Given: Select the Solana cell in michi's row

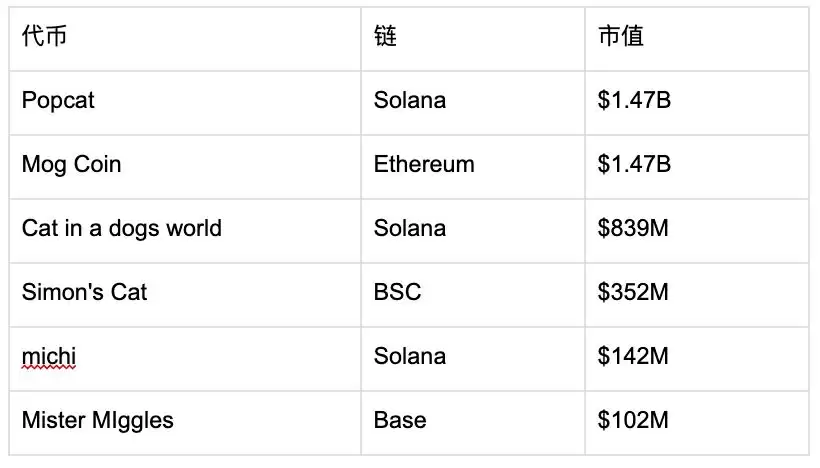Looking at the screenshot, I should [x=410, y=357].
